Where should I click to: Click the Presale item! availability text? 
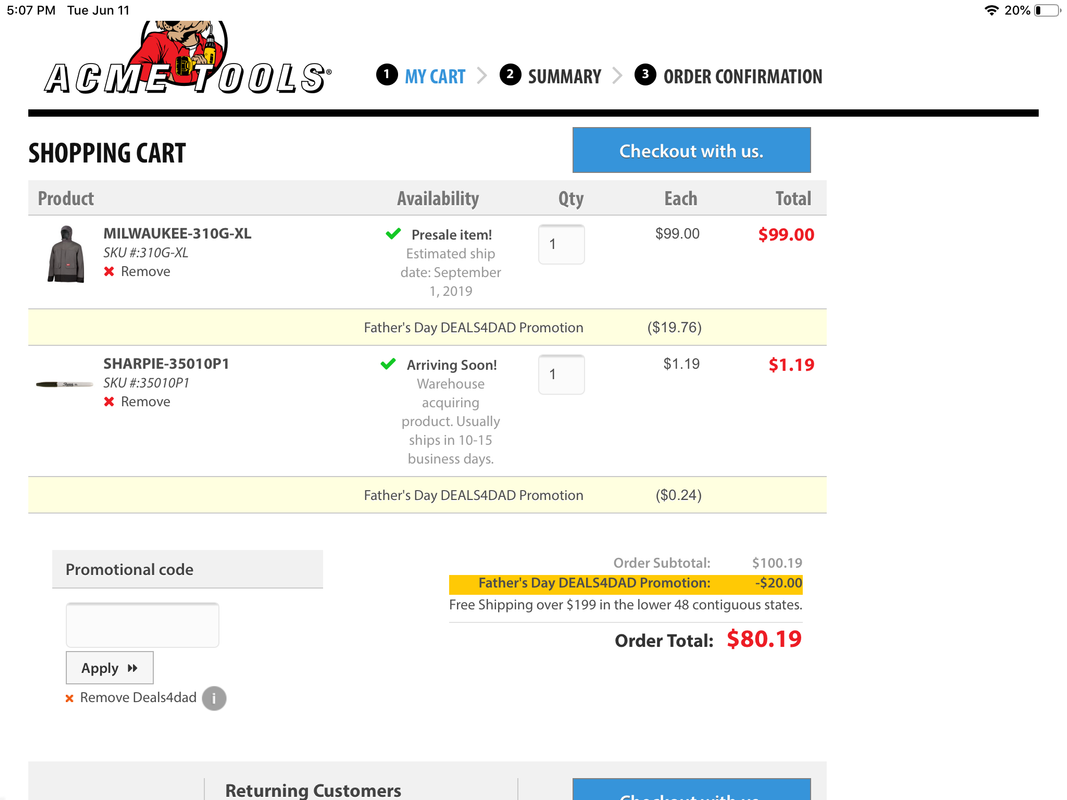tap(452, 235)
